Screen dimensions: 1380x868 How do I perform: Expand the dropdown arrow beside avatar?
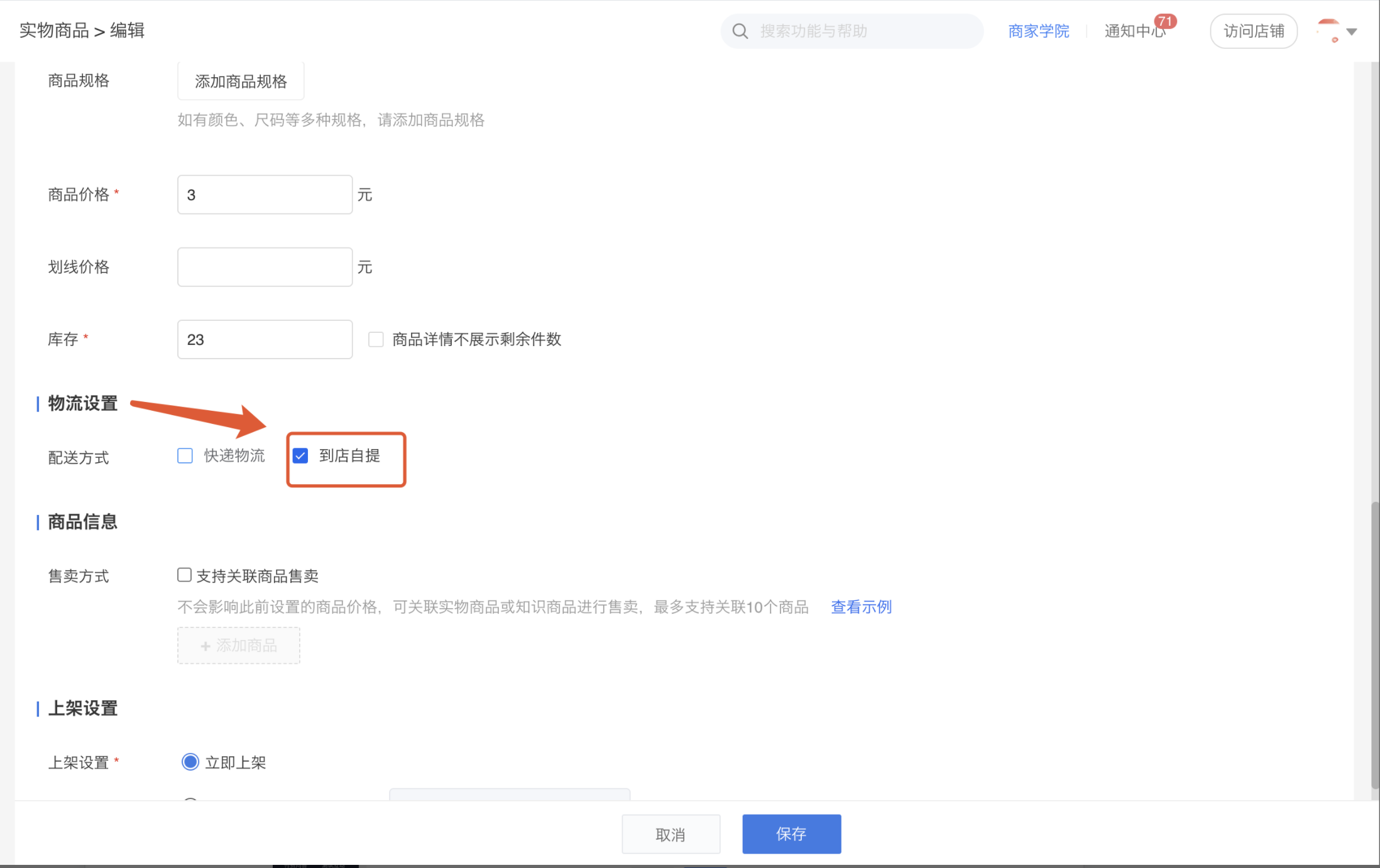coord(1352,31)
